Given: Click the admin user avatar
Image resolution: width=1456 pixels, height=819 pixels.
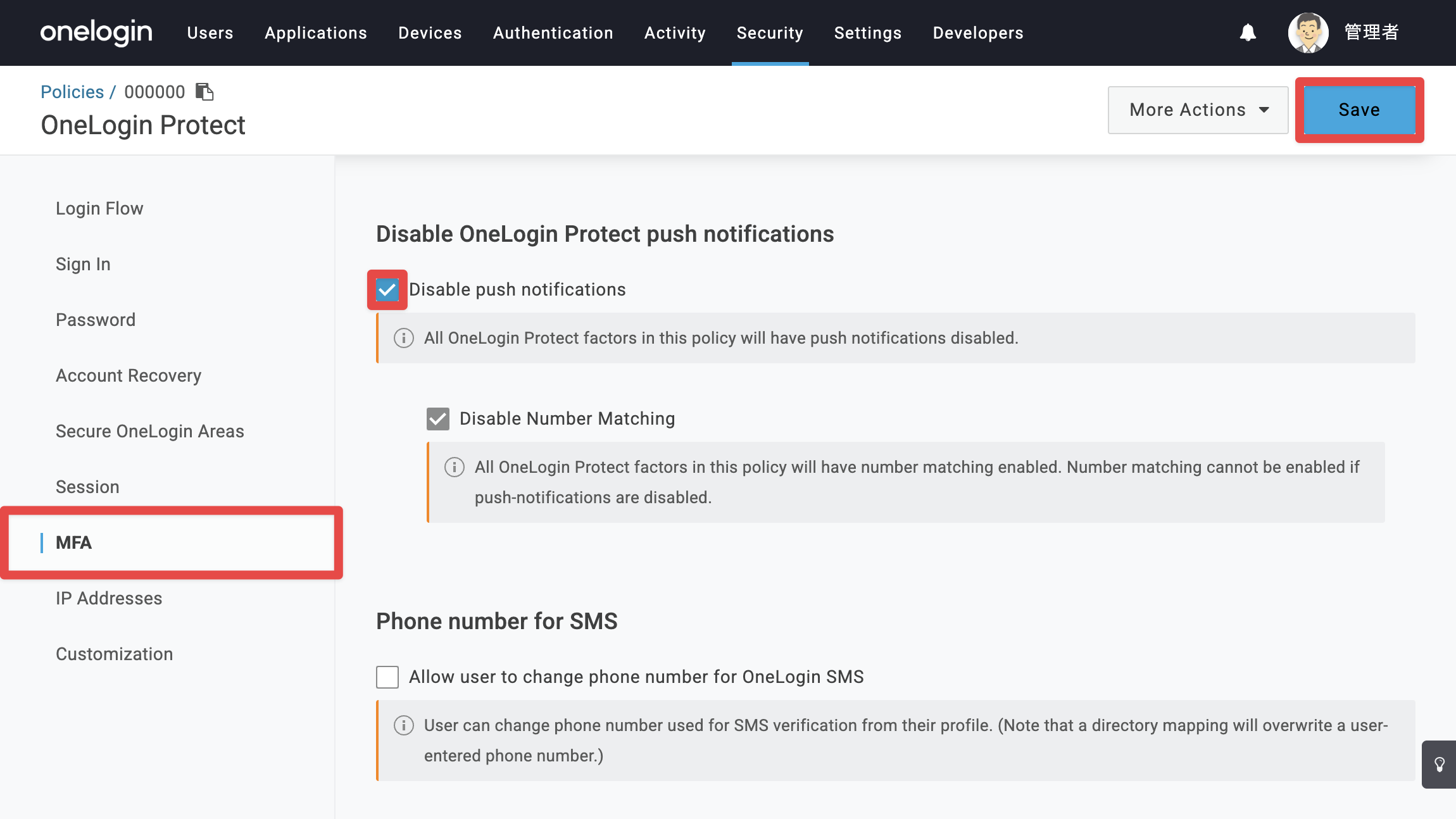Looking at the screenshot, I should (1308, 32).
